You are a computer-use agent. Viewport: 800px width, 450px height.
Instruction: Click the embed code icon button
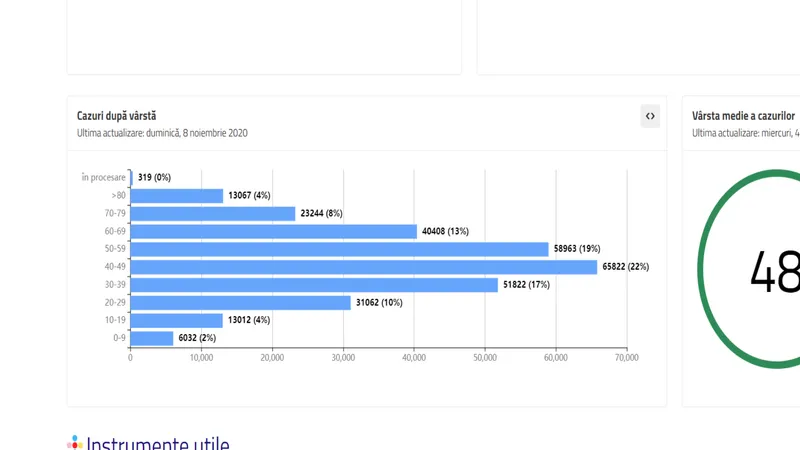point(650,116)
